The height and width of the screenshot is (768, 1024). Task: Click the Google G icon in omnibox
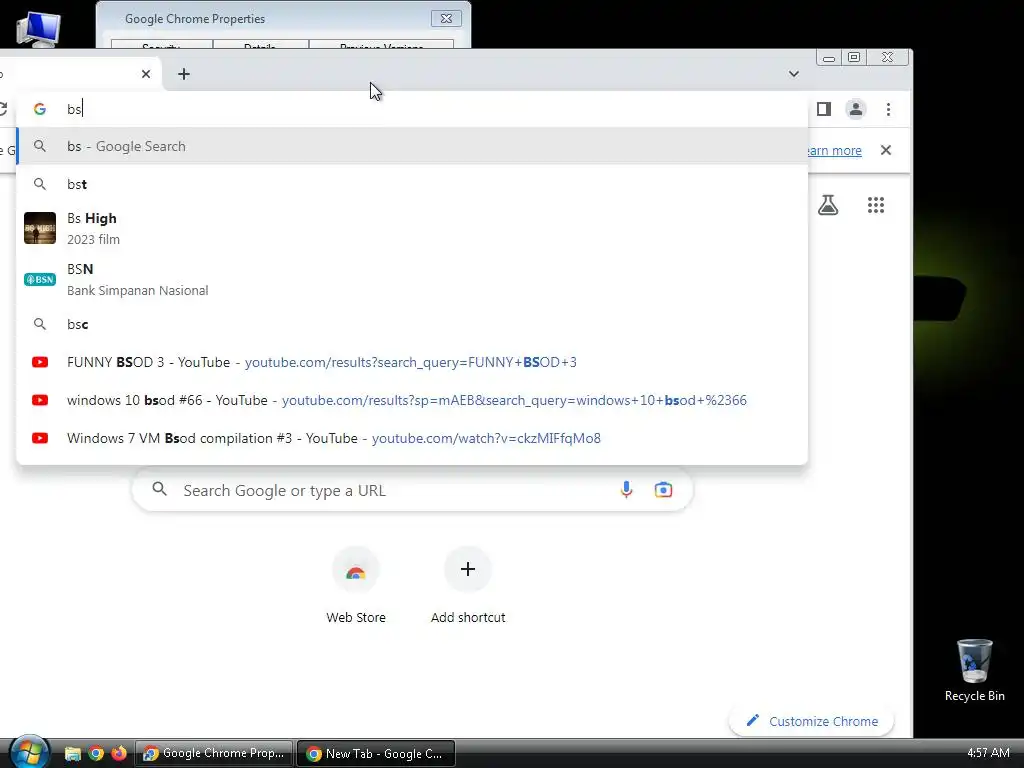[40, 109]
